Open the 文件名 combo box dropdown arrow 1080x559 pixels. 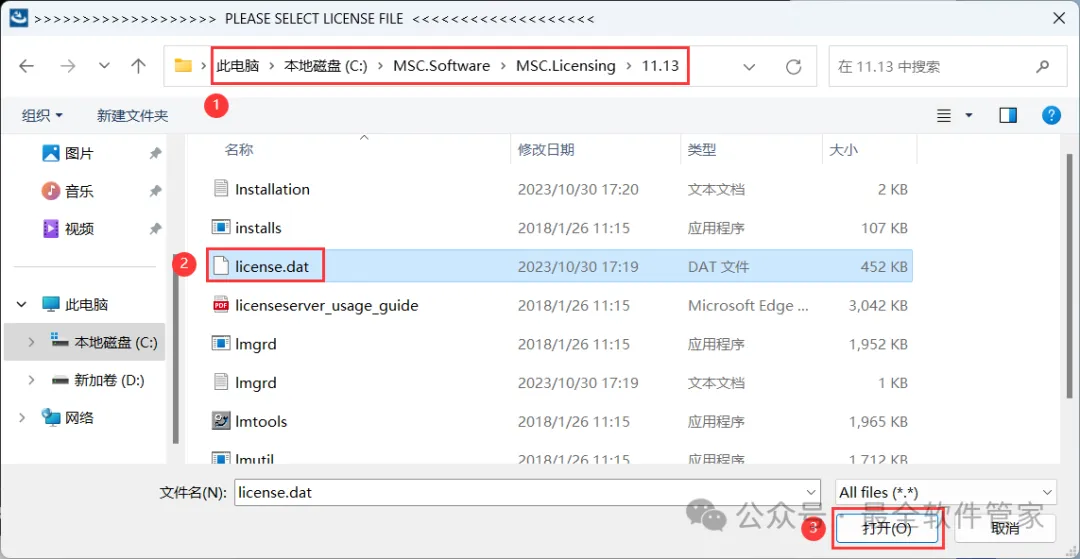click(x=811, y=492)
